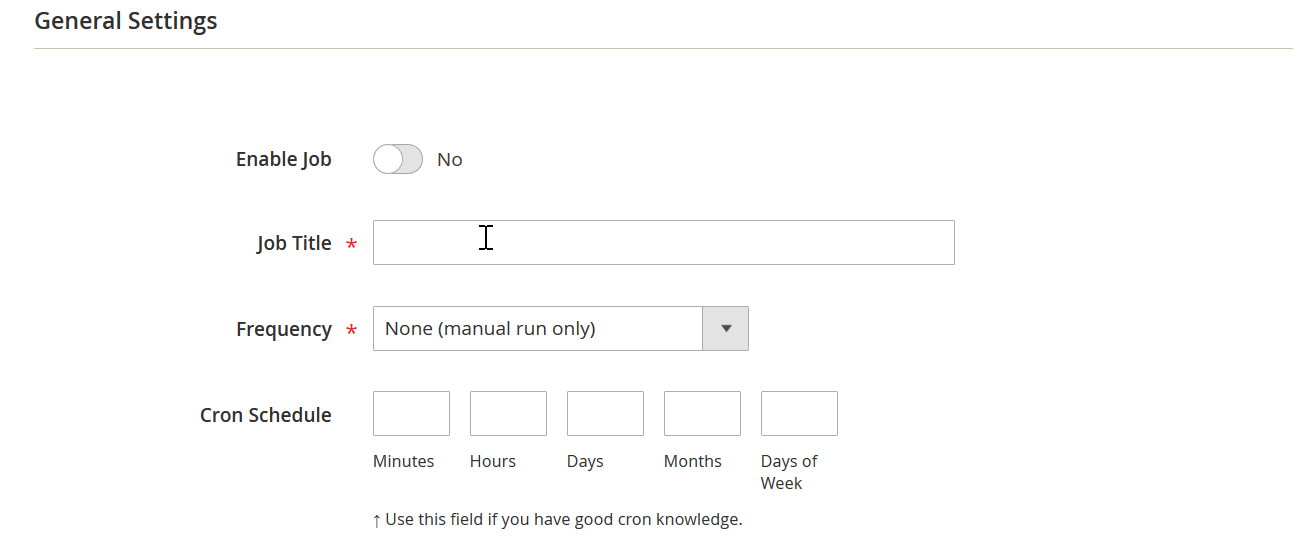The height and width of the screenshot is (540, 1310).
Task: Open the Frequency dropdown
Action: tap(561, 329)
